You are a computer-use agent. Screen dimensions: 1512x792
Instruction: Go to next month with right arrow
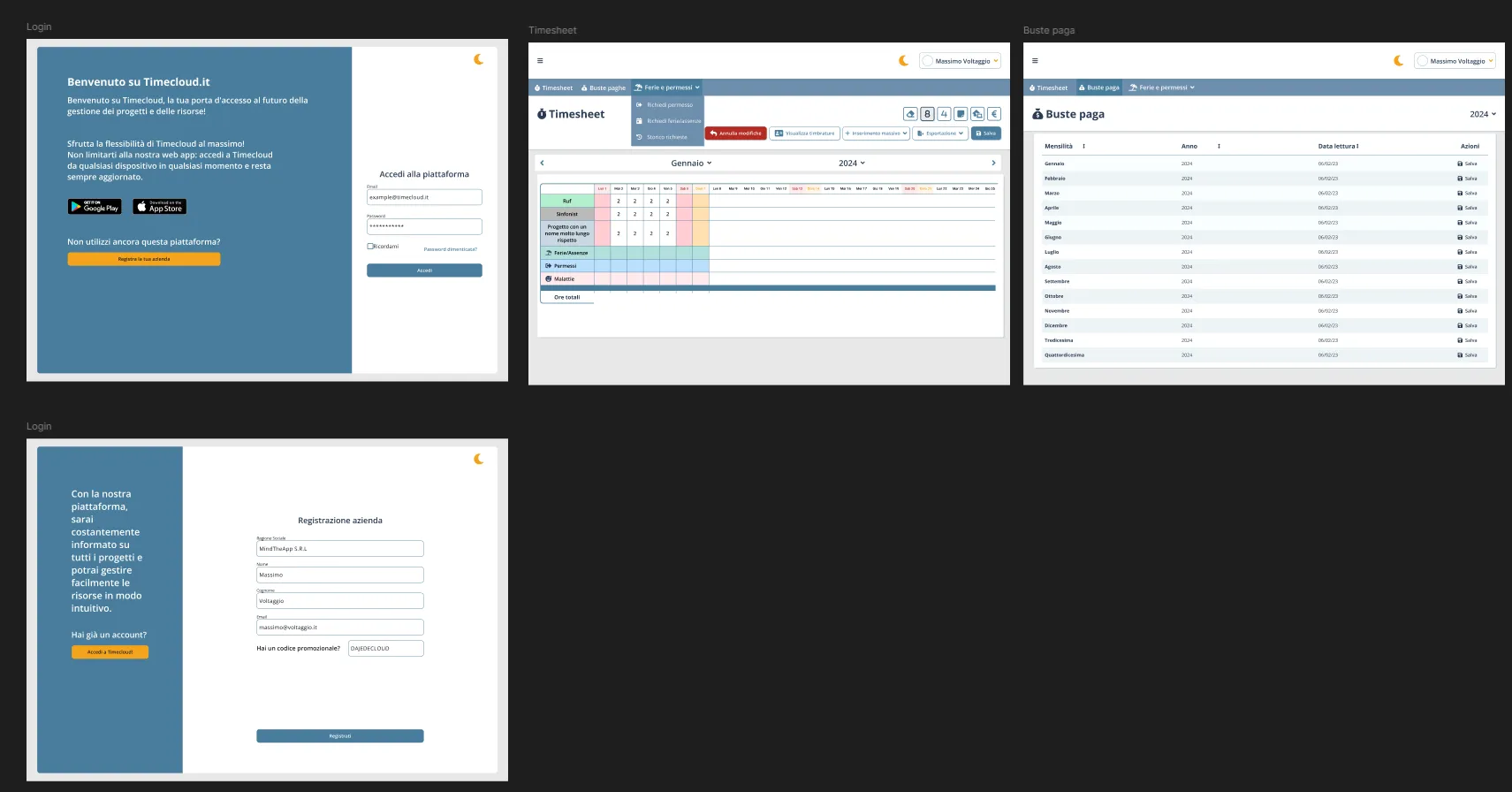(993, 163)
